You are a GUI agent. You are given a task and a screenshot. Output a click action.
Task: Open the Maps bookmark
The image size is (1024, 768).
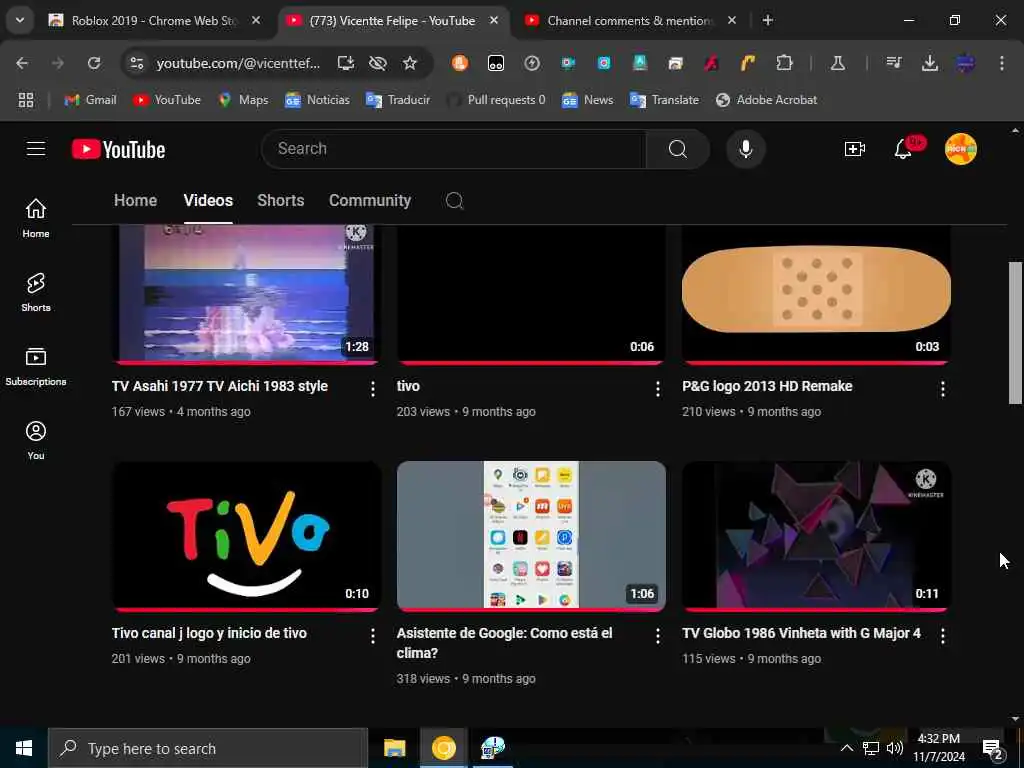click(x=244, y=100)
